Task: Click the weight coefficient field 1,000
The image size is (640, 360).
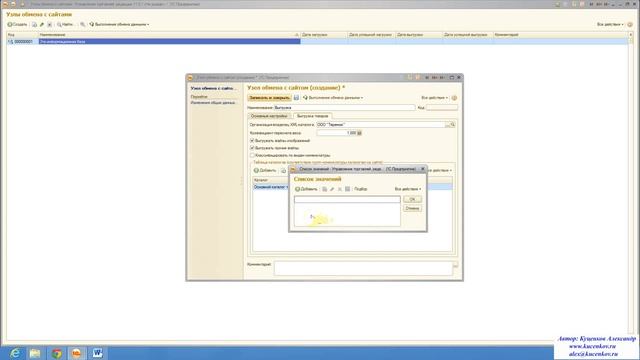Action: coord(336,133)
